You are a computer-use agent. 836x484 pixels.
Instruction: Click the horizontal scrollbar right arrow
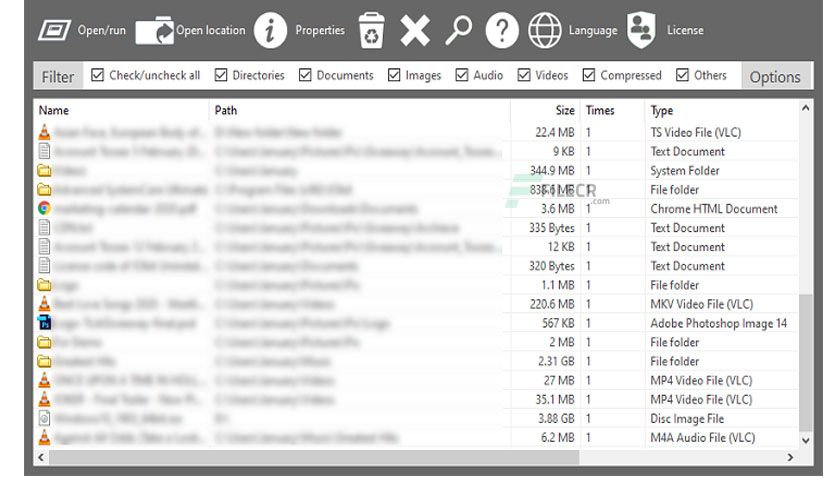click(790, 457)
